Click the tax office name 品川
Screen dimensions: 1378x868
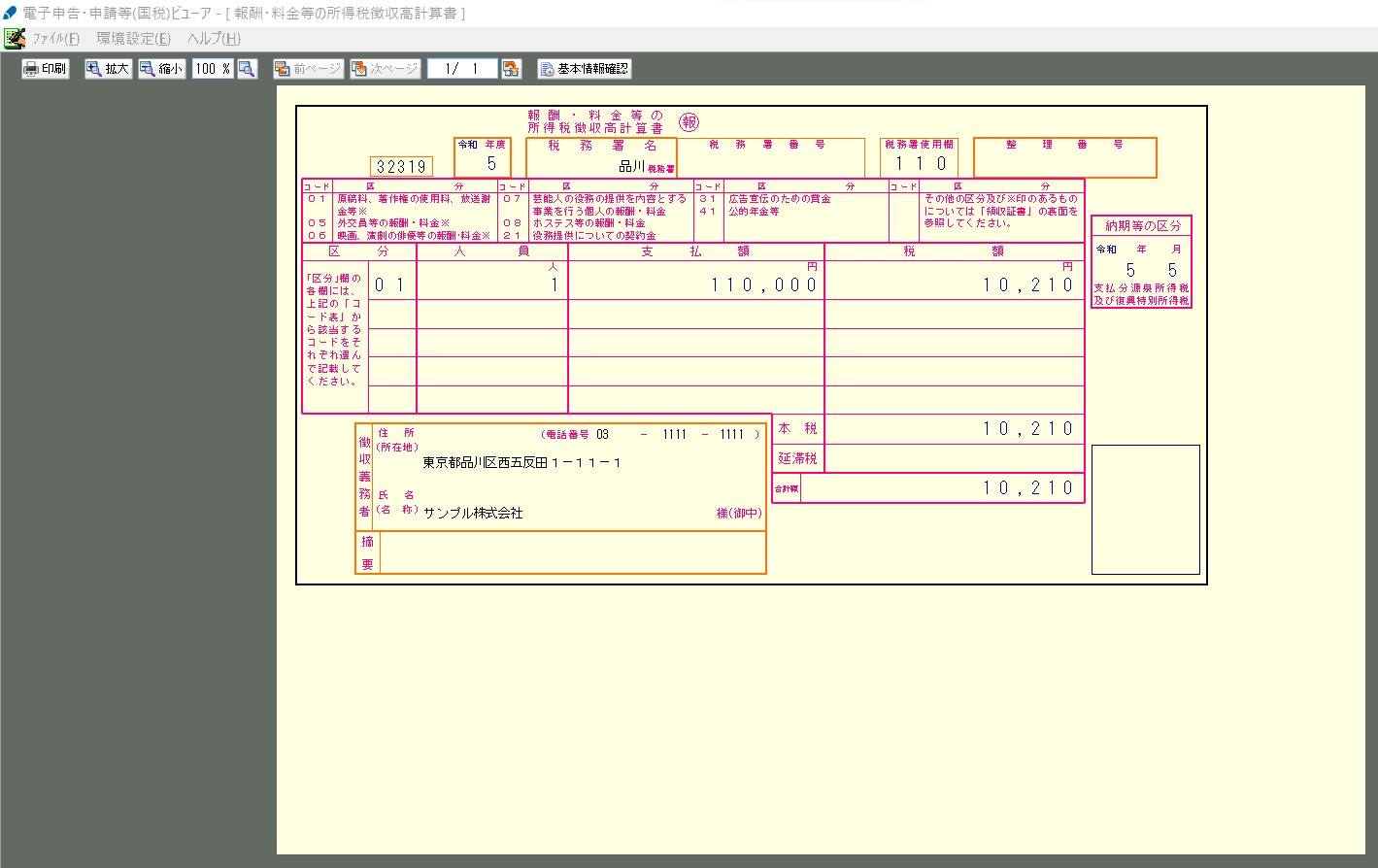[x=631, y=167]
